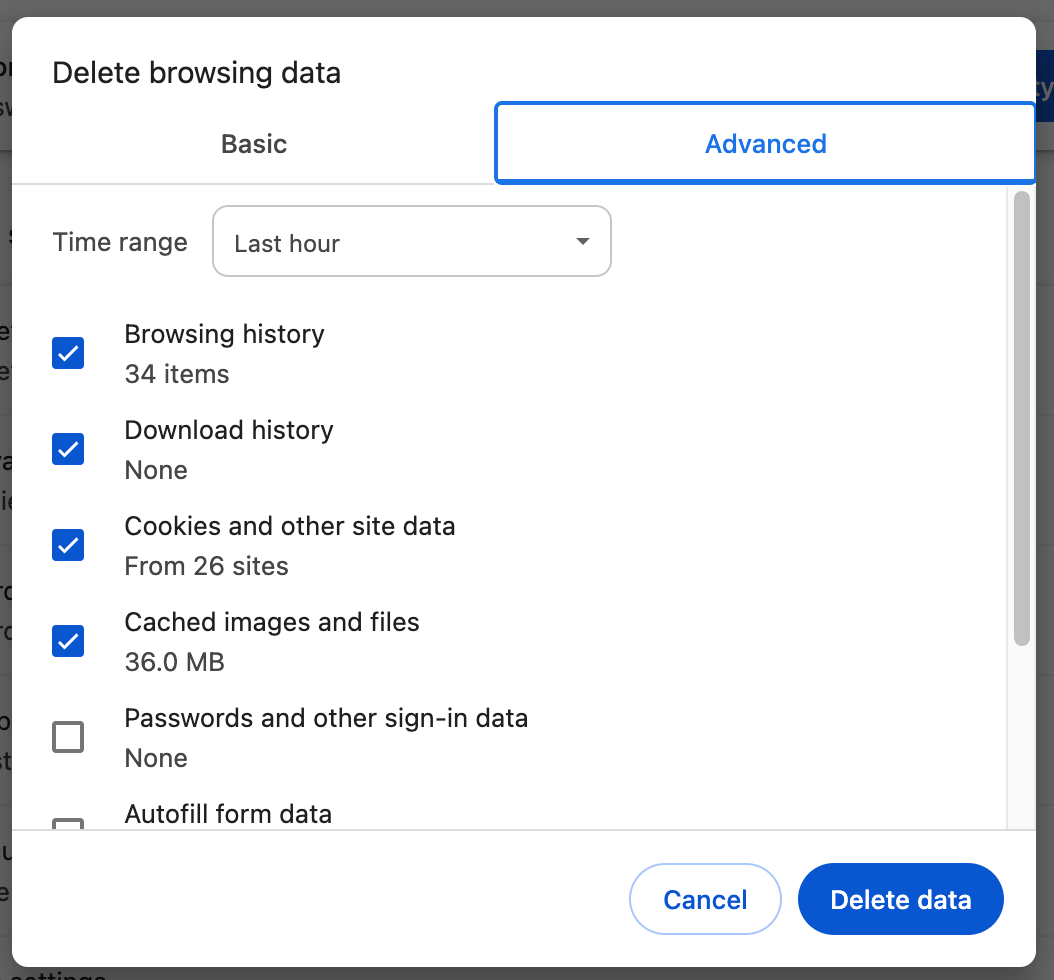The height and width of the screenshot is (980, 1054).
Task: Click the dropdown arrow on the time range selector
Action: (582, 241)
